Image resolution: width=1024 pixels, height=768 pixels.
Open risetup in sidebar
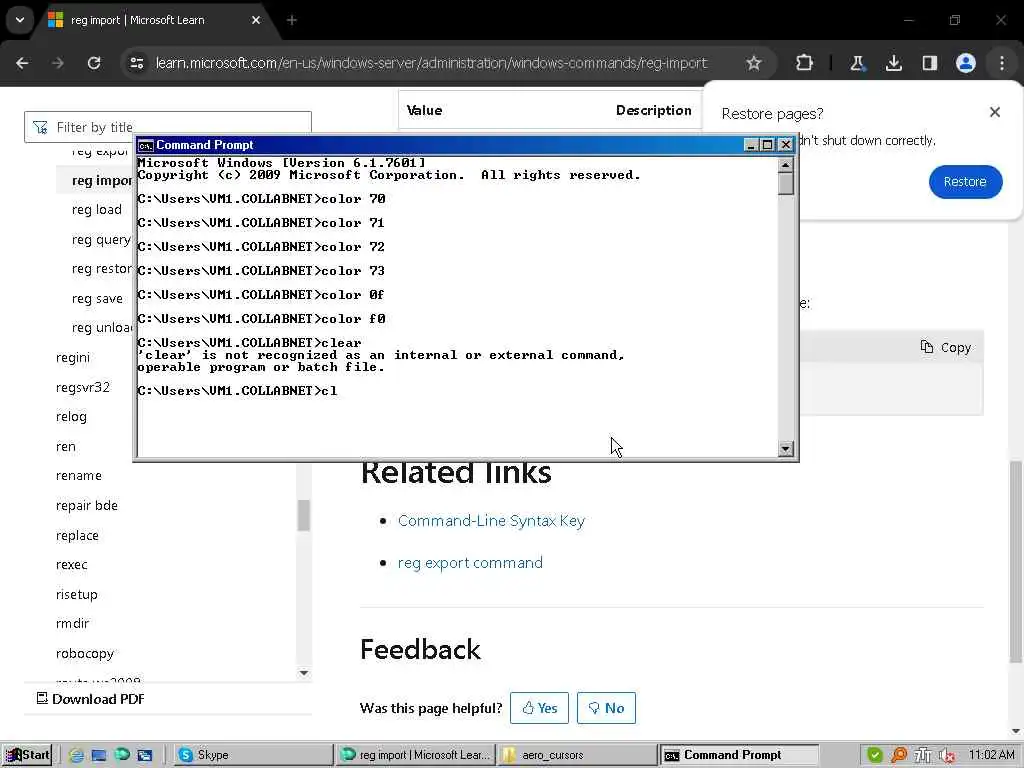tap(76, 594)
